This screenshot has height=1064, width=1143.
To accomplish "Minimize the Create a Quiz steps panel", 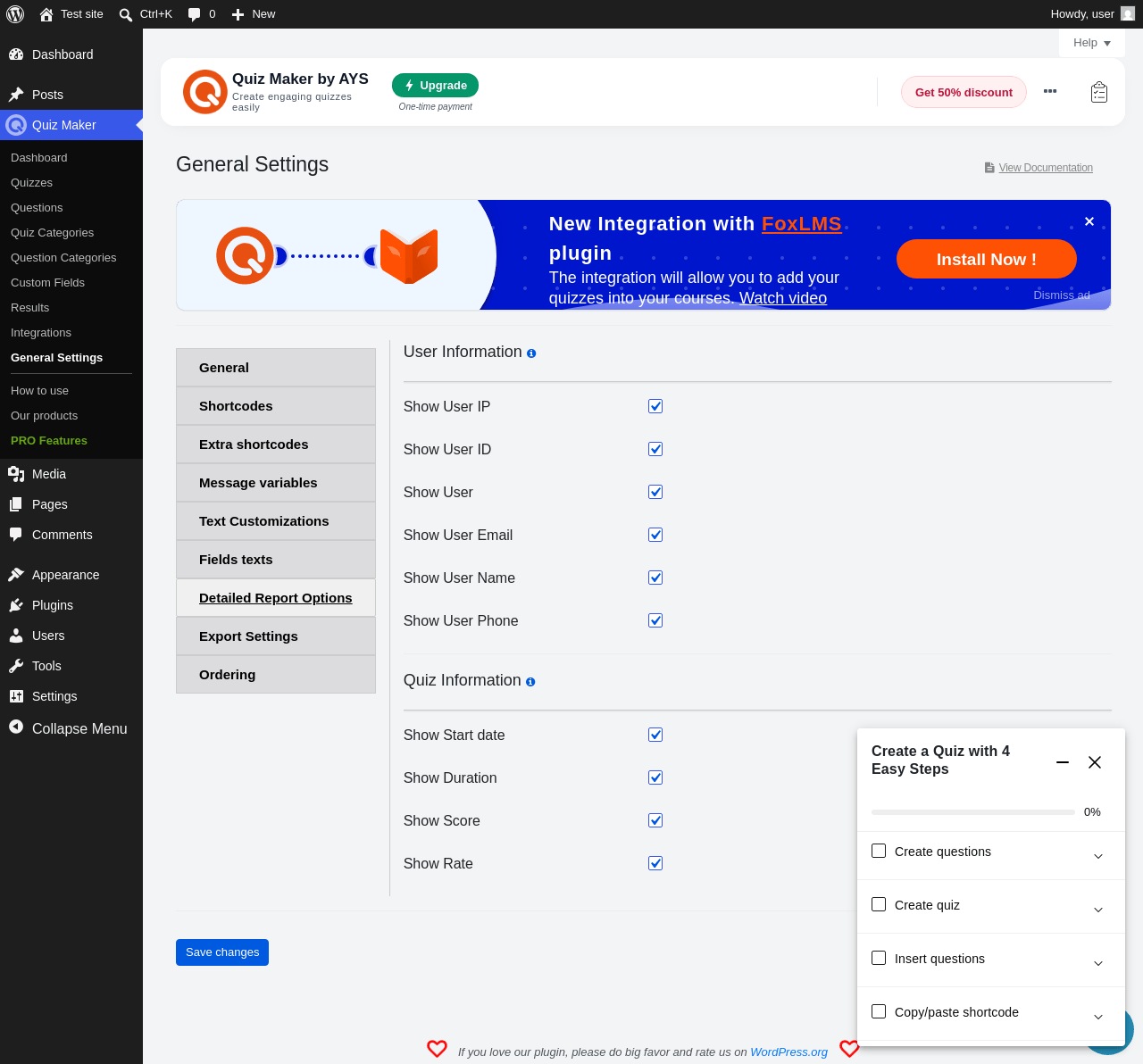I will (x=1063, y=762).
